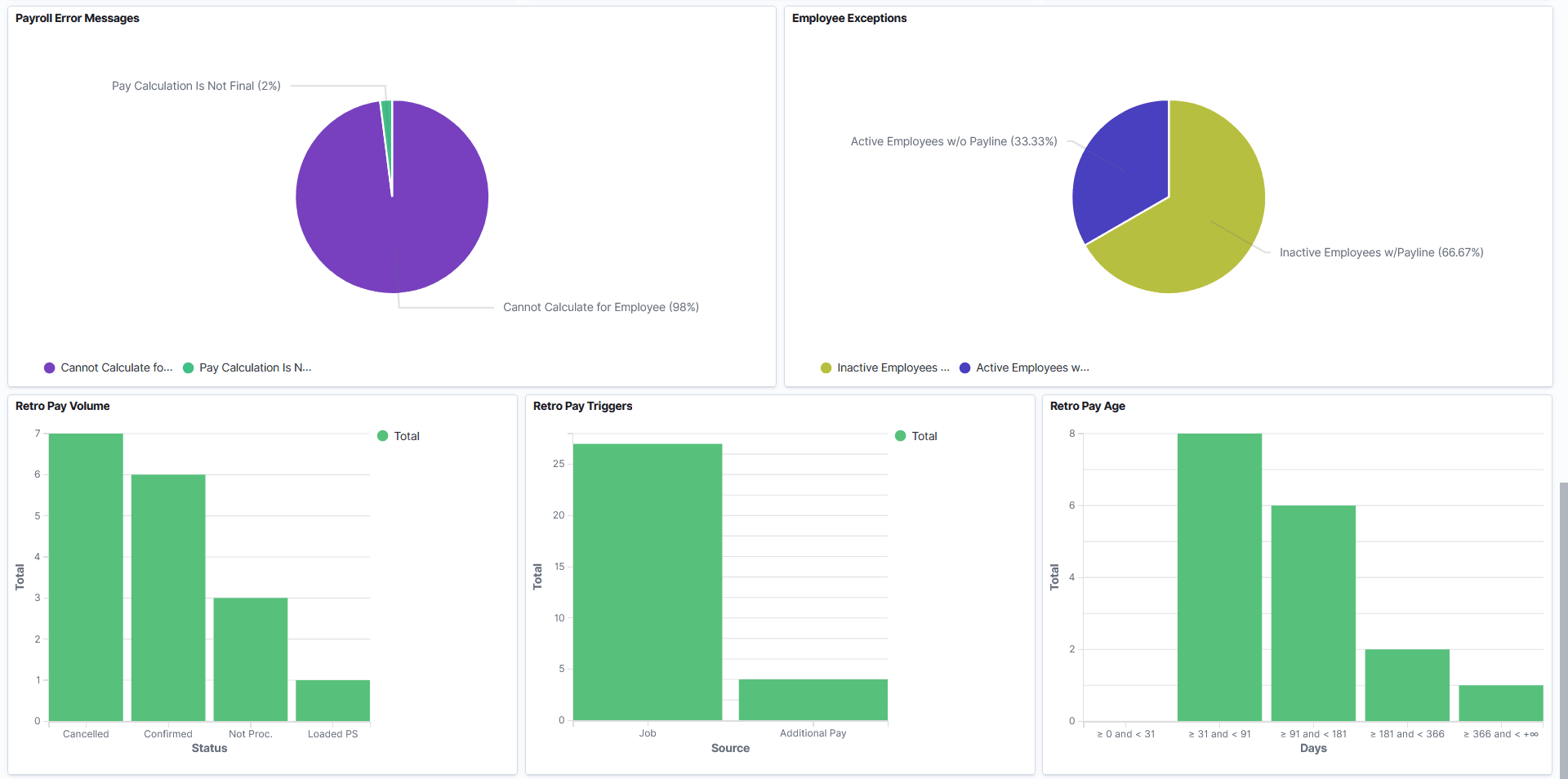Click the 'Employee Exceptions' chart heading
Viewport: 1568px width, 779px height.
849,18
